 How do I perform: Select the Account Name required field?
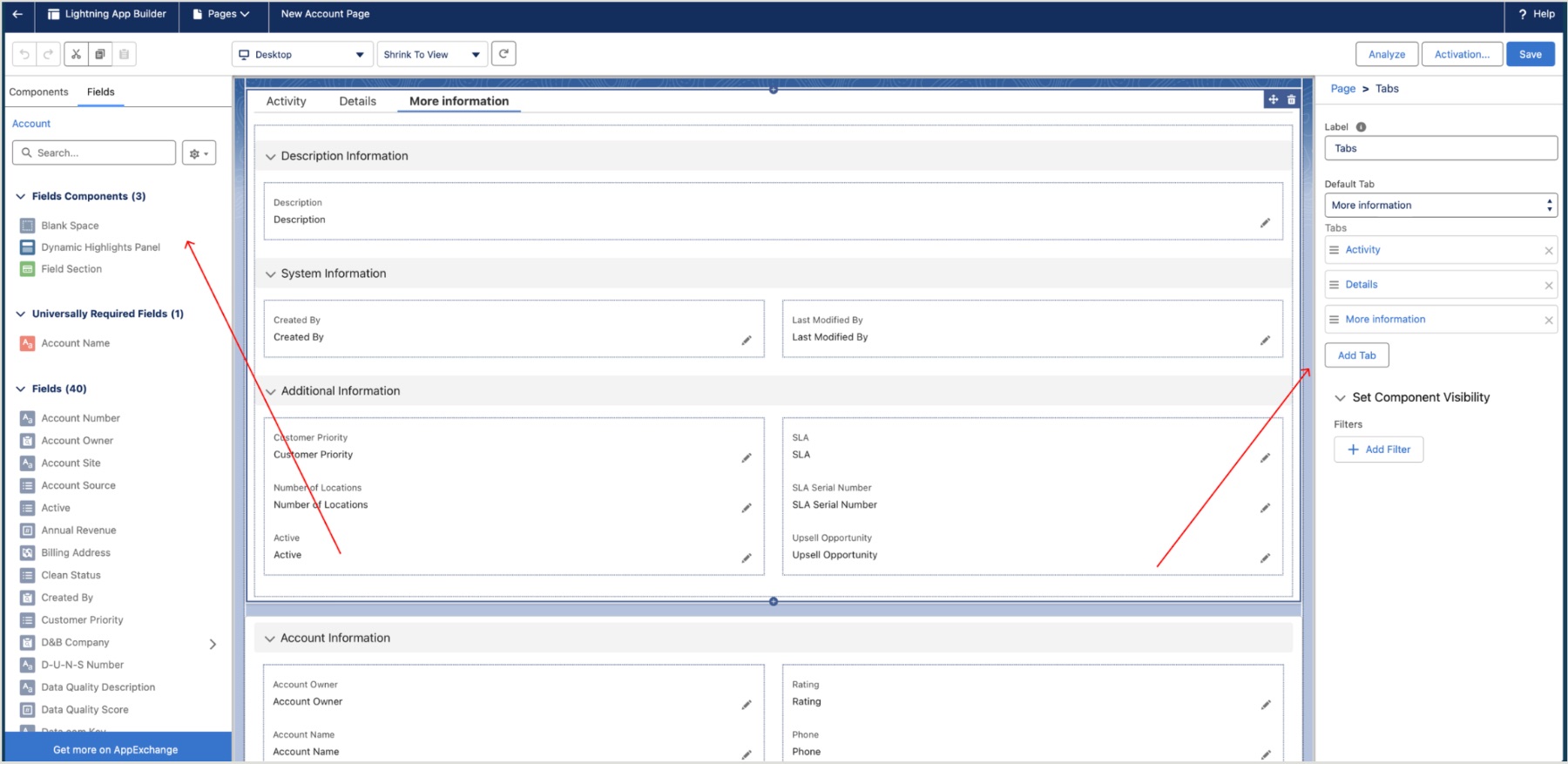point(65,343)
